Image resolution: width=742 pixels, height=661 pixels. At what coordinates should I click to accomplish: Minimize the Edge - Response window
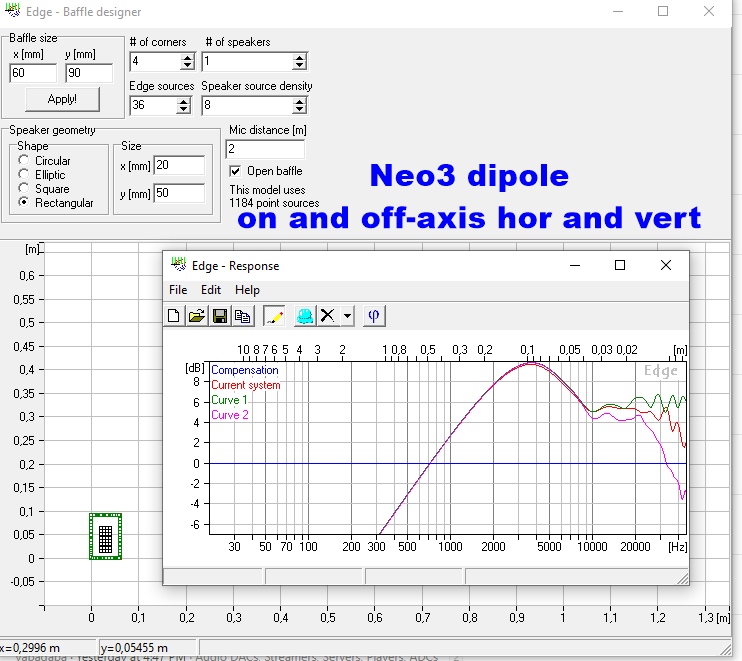coord(574,265)
